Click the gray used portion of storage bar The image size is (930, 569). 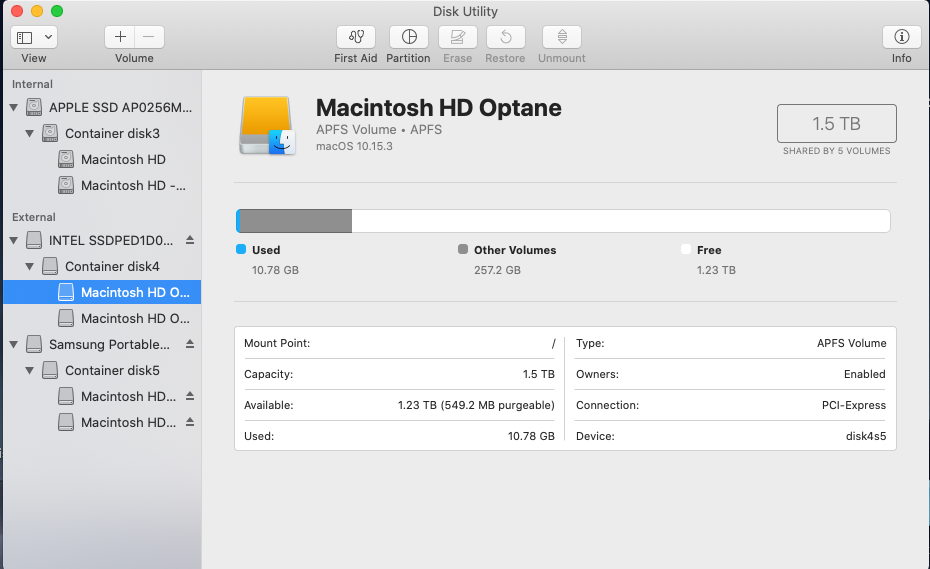tap(295, 221)
